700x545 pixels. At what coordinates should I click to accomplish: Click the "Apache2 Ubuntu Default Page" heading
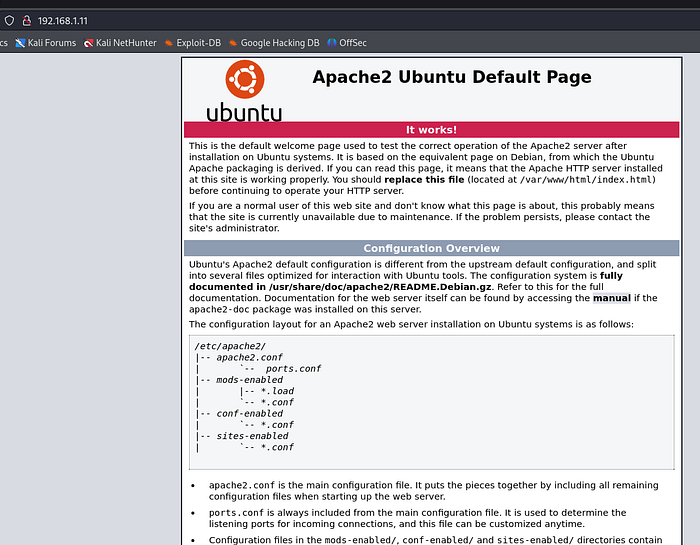pos(451,78)
